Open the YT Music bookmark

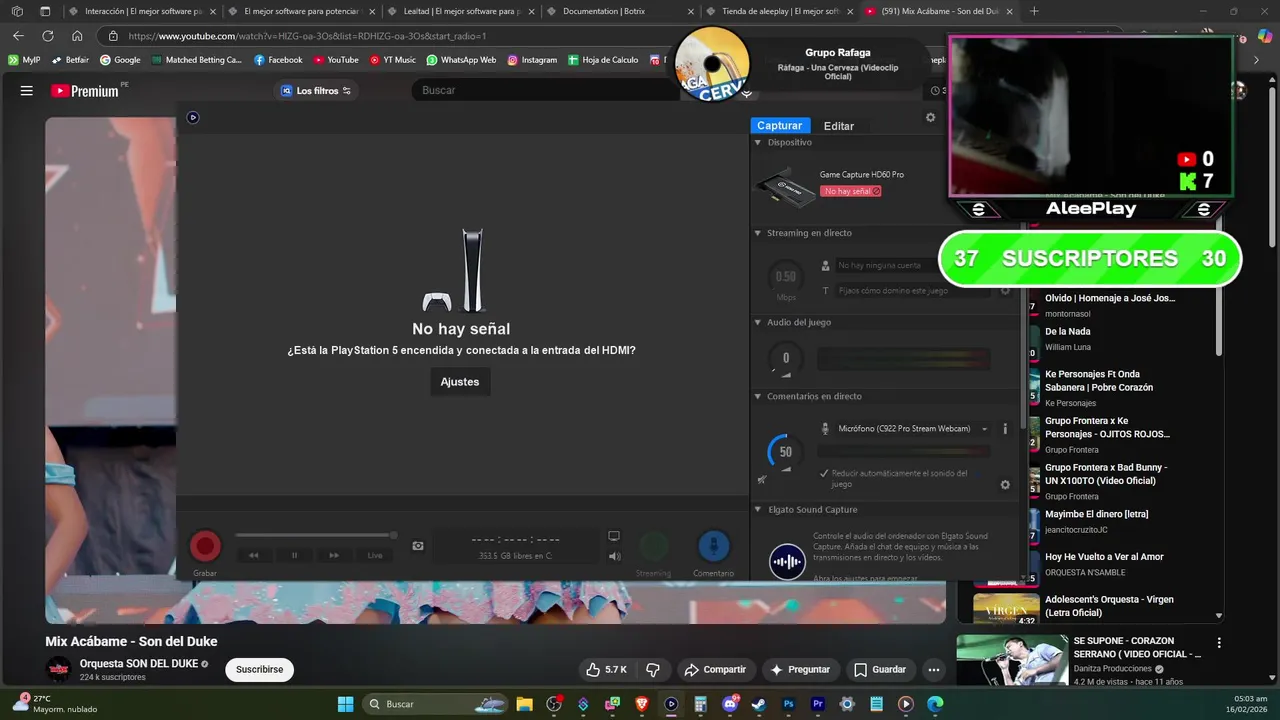coord(392,60)
